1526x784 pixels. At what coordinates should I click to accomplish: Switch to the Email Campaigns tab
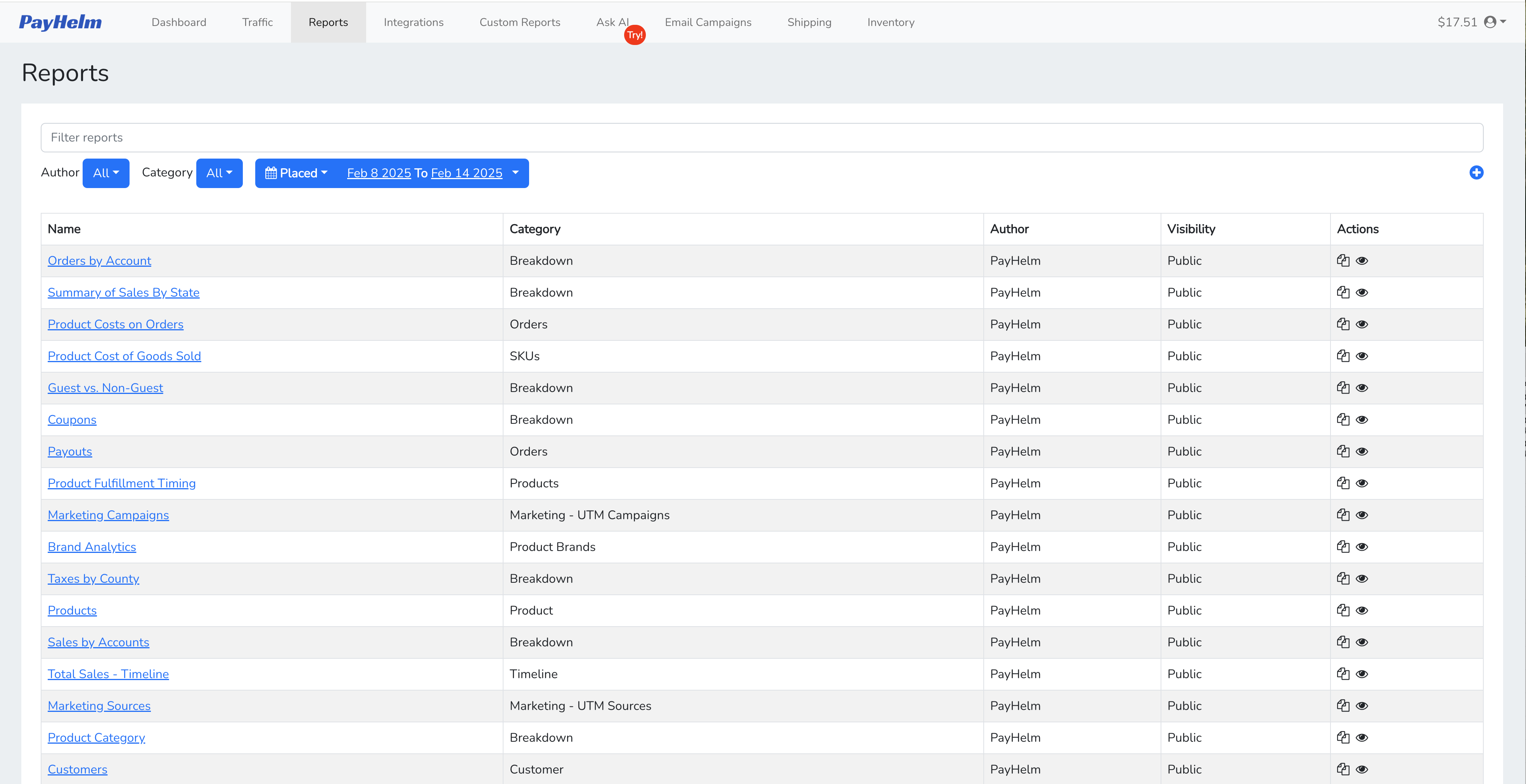708,22
